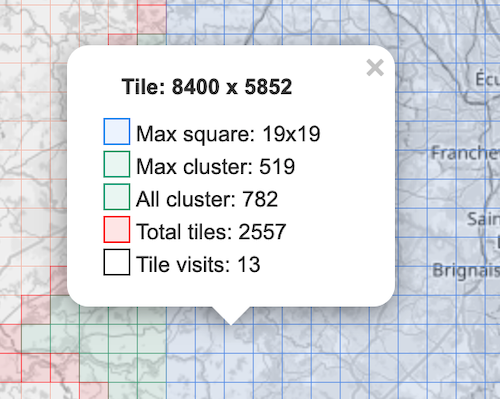Click the 'Tile: 8400 x 5852' heading
This screenshot has width=500, height=399.
[x=207, y=87]
